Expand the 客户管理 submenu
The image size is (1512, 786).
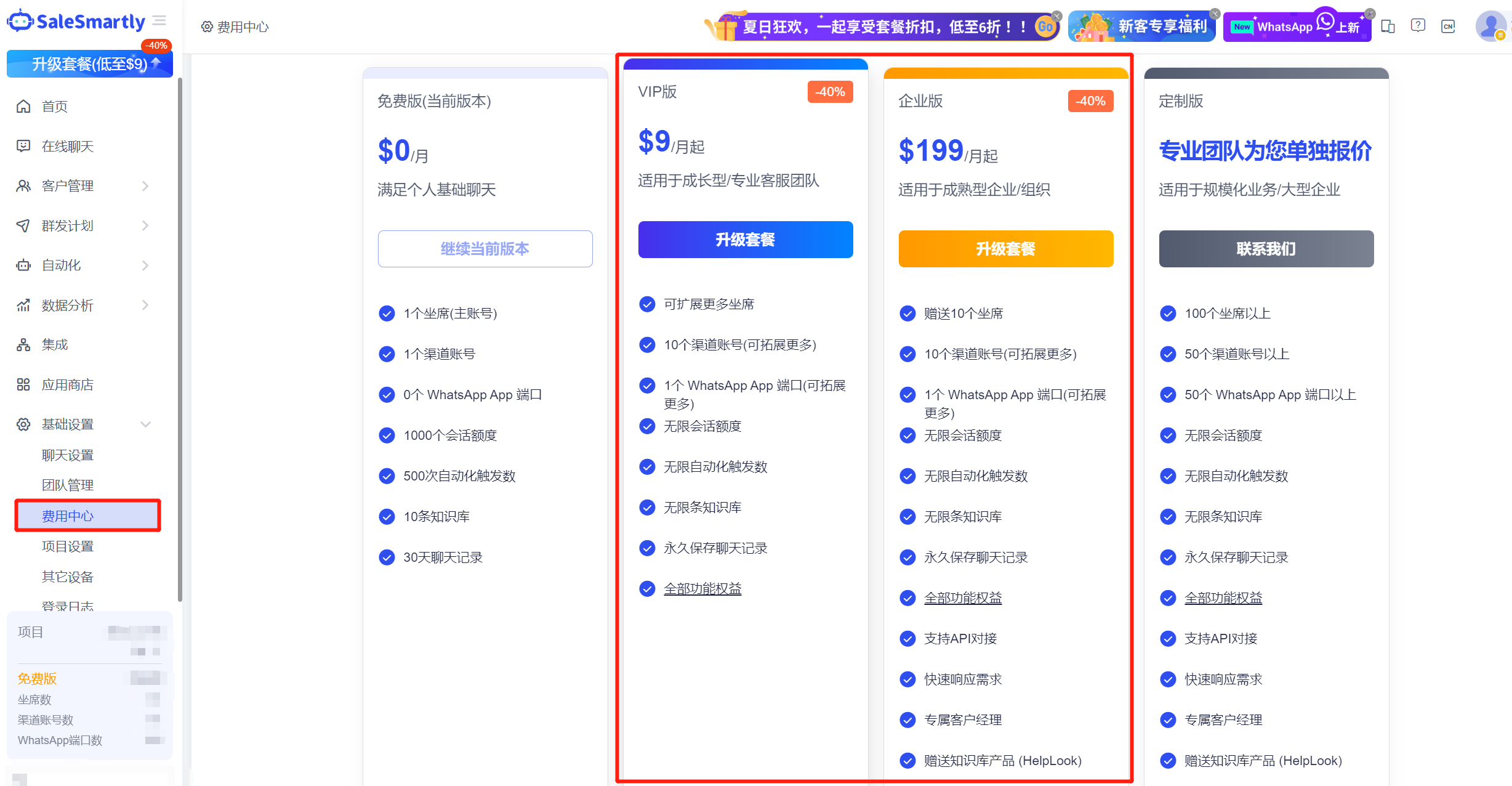(145, 186)
